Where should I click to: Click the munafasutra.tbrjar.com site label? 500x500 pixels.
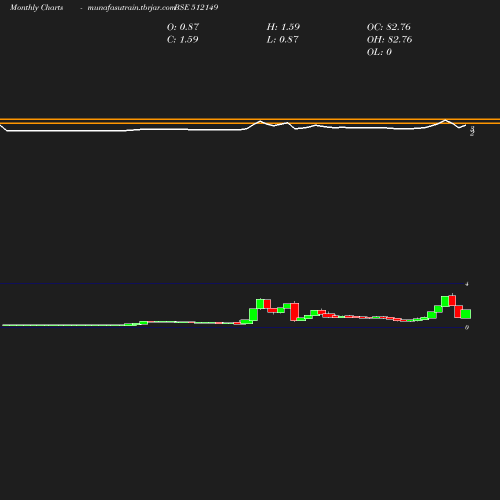[131, 7]
